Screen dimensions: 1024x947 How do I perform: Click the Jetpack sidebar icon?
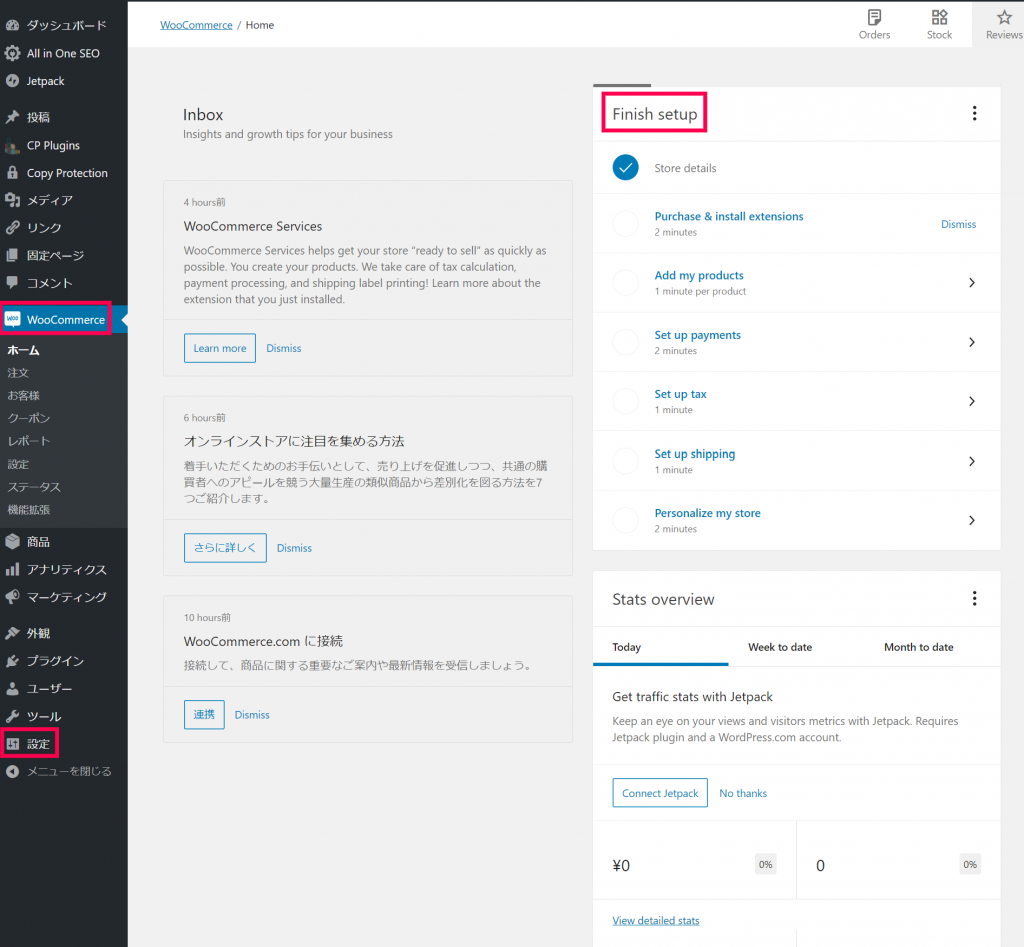[12, 81]
